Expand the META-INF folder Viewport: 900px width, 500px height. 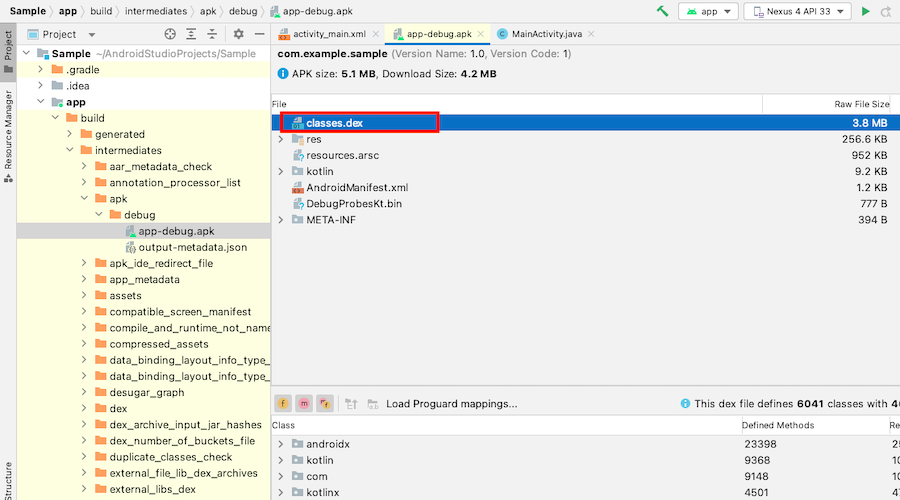(x=281, y=220)
